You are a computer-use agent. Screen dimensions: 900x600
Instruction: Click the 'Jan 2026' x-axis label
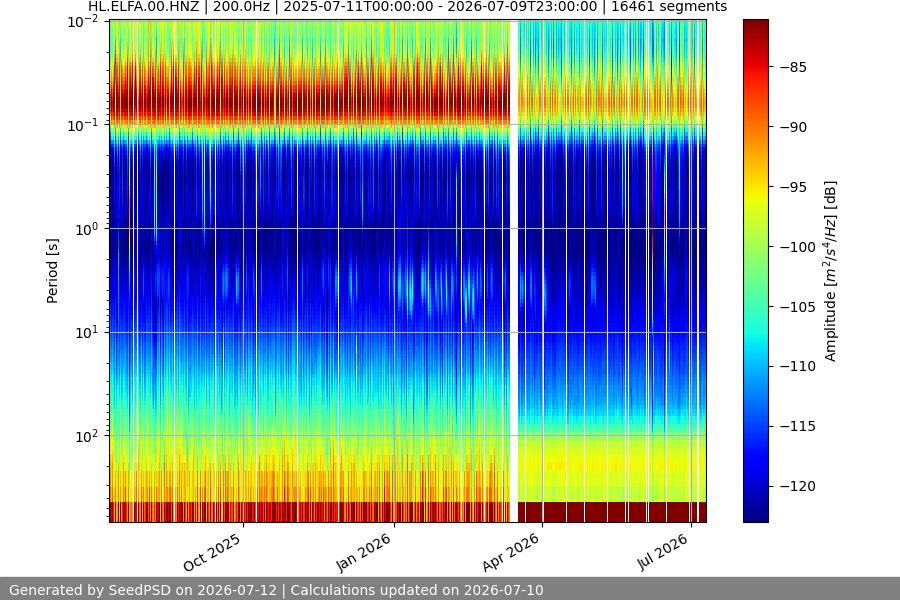coord(363,552)
